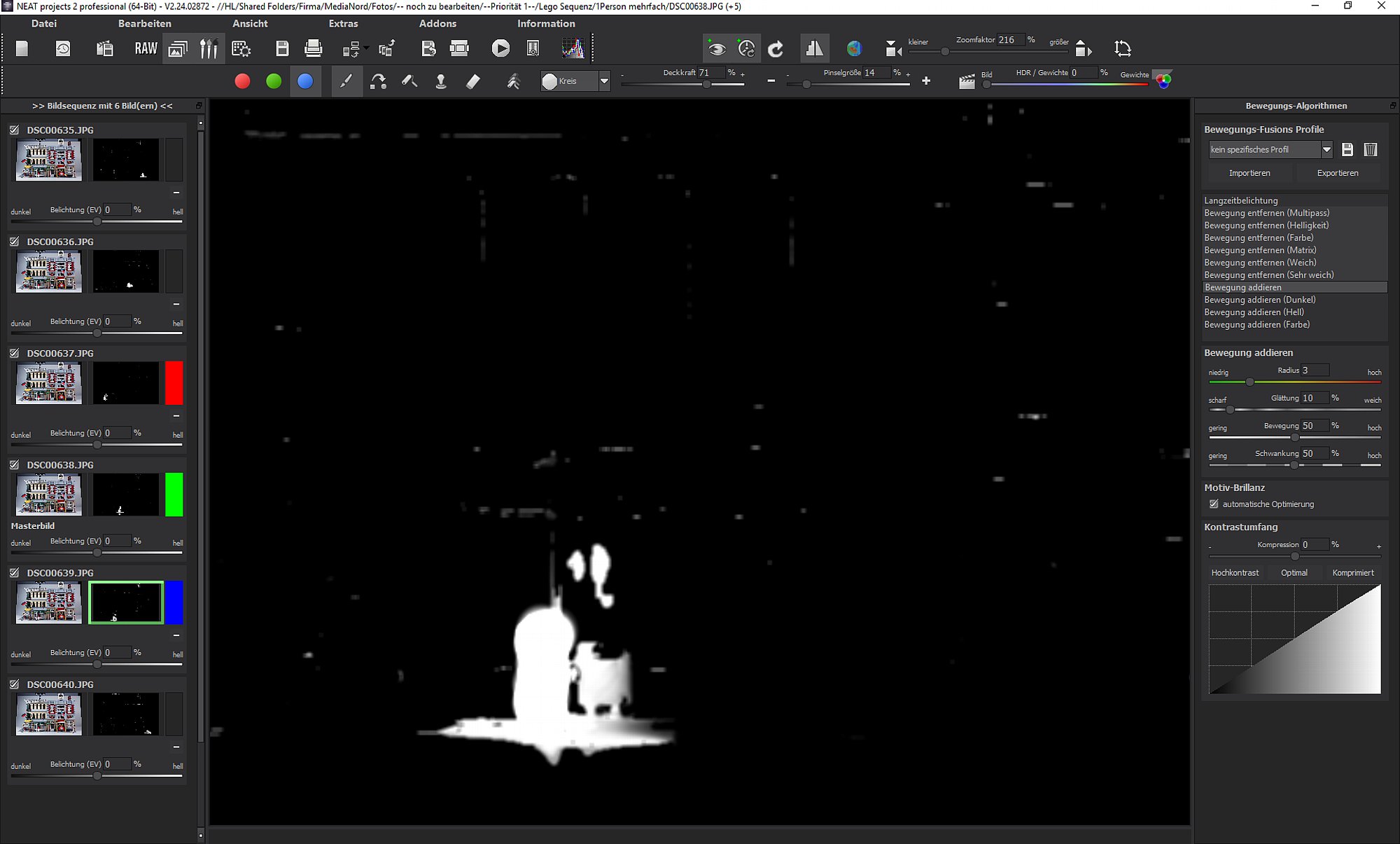
Task: Toggle automatische Optimierung checkbox
Action: coord(1214,504)
